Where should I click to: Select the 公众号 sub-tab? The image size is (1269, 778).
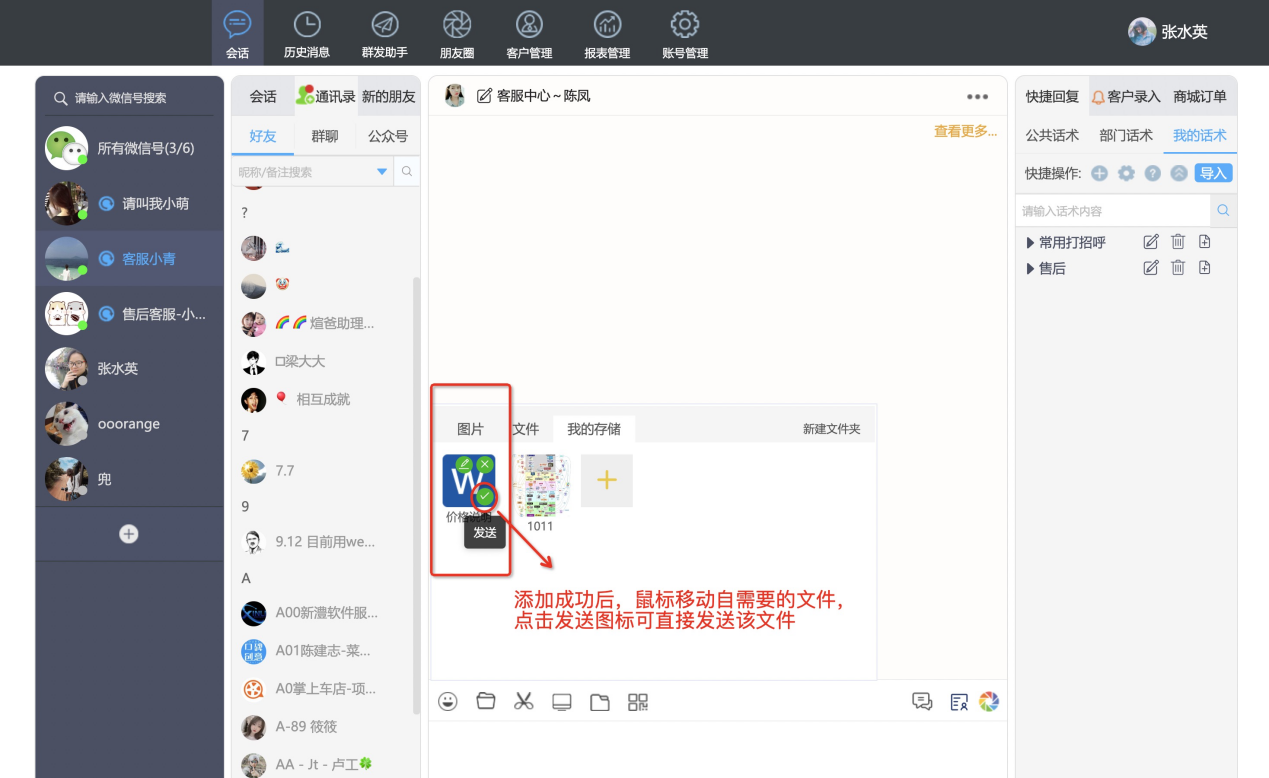point(388,136)
